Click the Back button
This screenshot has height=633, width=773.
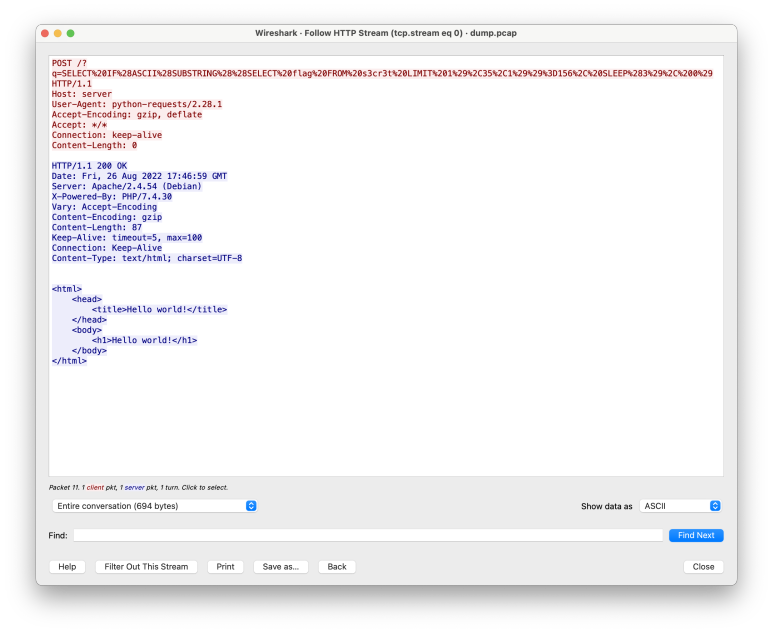click(337, 566)
